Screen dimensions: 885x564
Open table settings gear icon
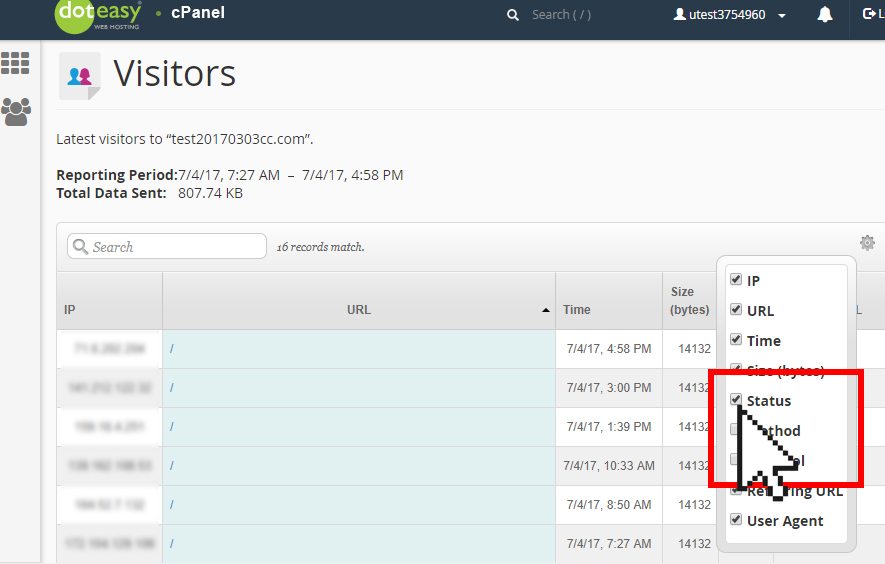click(x=867, y=243)
